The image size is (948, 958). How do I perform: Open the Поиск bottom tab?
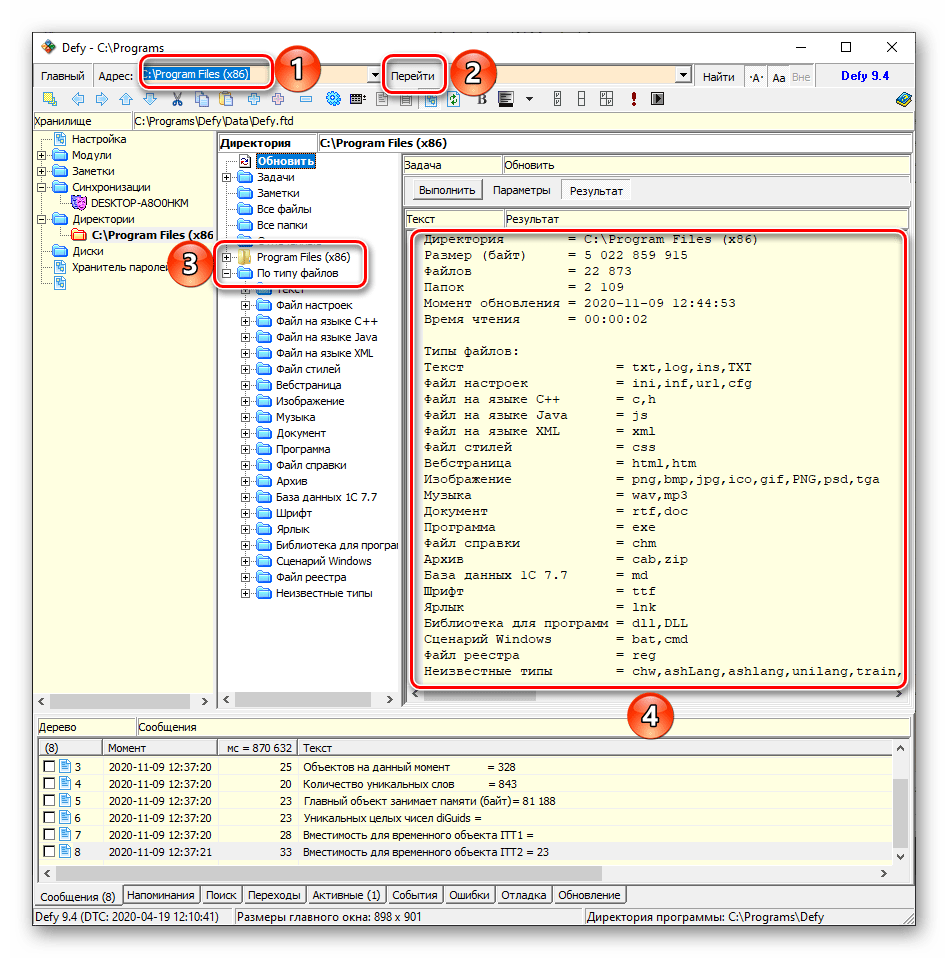(x=221, y=895)
